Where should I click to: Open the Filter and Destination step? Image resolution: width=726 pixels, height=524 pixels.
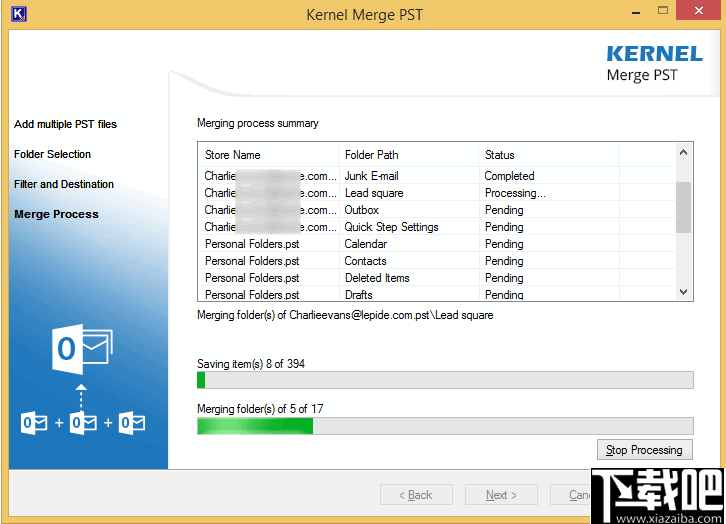64,184
